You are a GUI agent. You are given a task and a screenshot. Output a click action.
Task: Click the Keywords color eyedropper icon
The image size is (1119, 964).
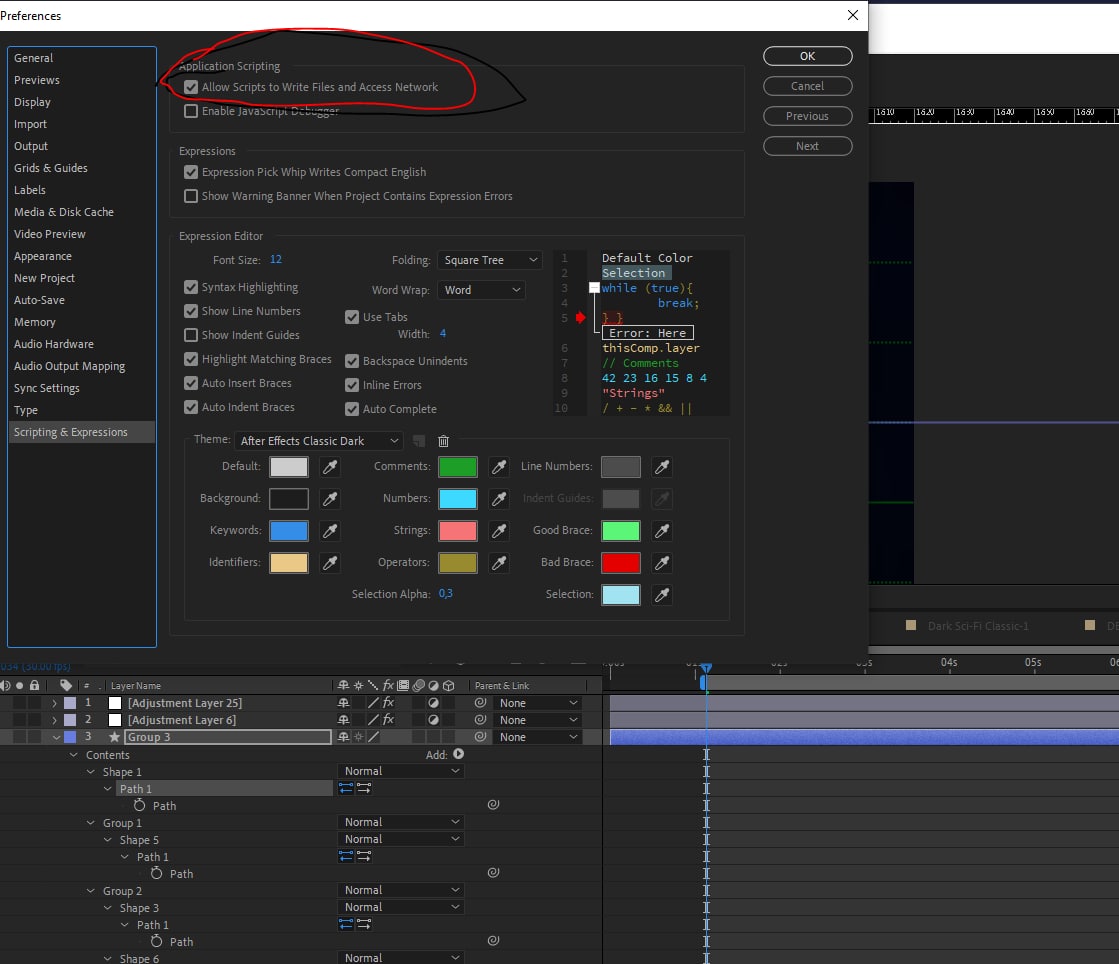(330, 531)
